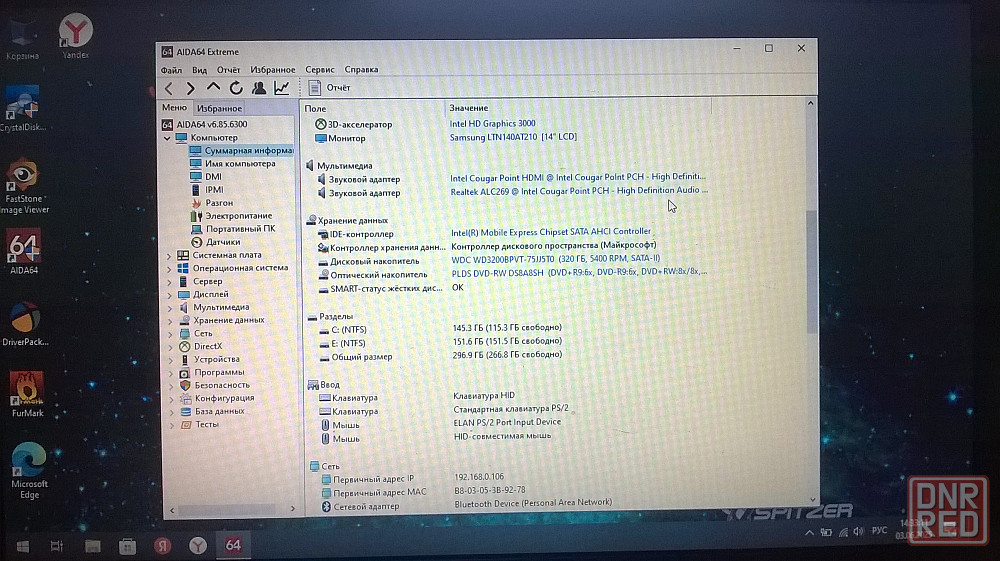Select the IPMI tree item
This screenshot has width=1000, height=561.
click(207, 190)
